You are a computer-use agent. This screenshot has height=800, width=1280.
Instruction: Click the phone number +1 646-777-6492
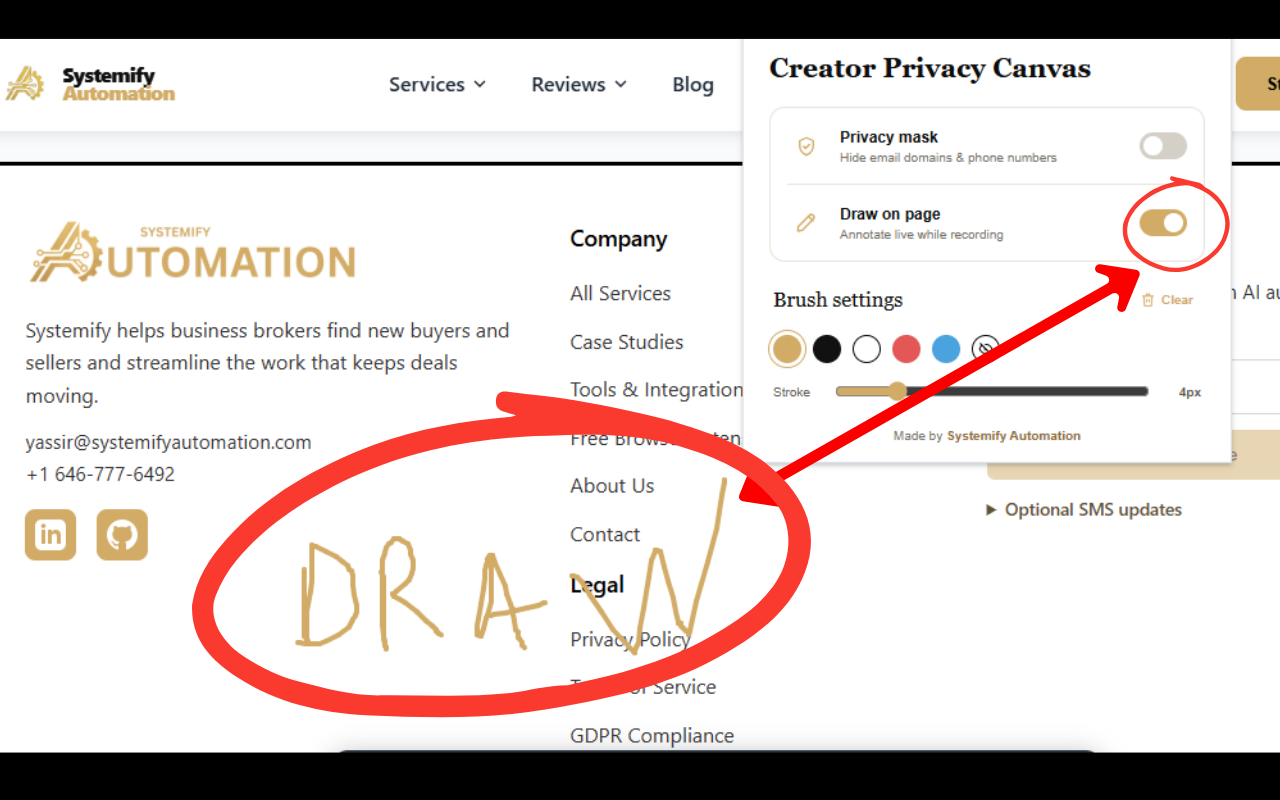coord(100,474)
